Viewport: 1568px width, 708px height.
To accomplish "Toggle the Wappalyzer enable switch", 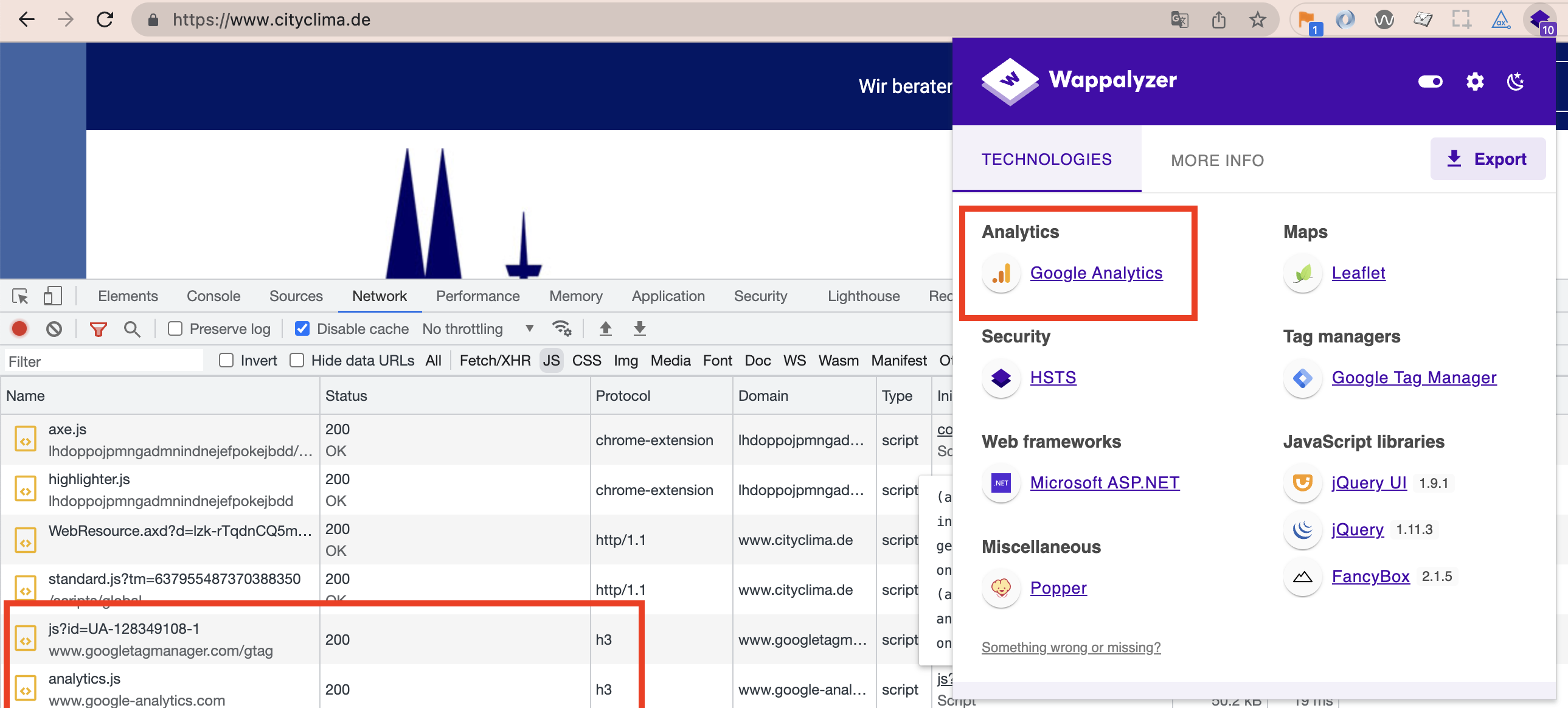I will [x=1430, y=81].
